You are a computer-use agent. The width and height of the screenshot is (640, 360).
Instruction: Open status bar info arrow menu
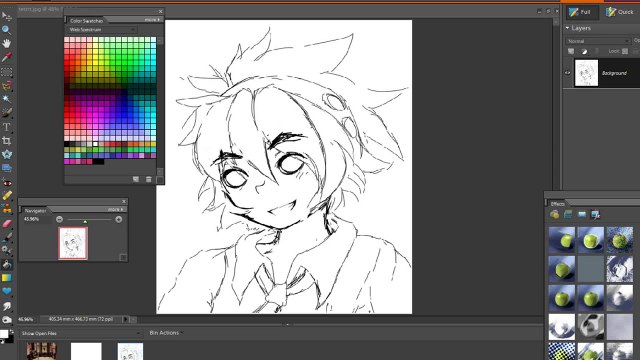tap(125, 319)
